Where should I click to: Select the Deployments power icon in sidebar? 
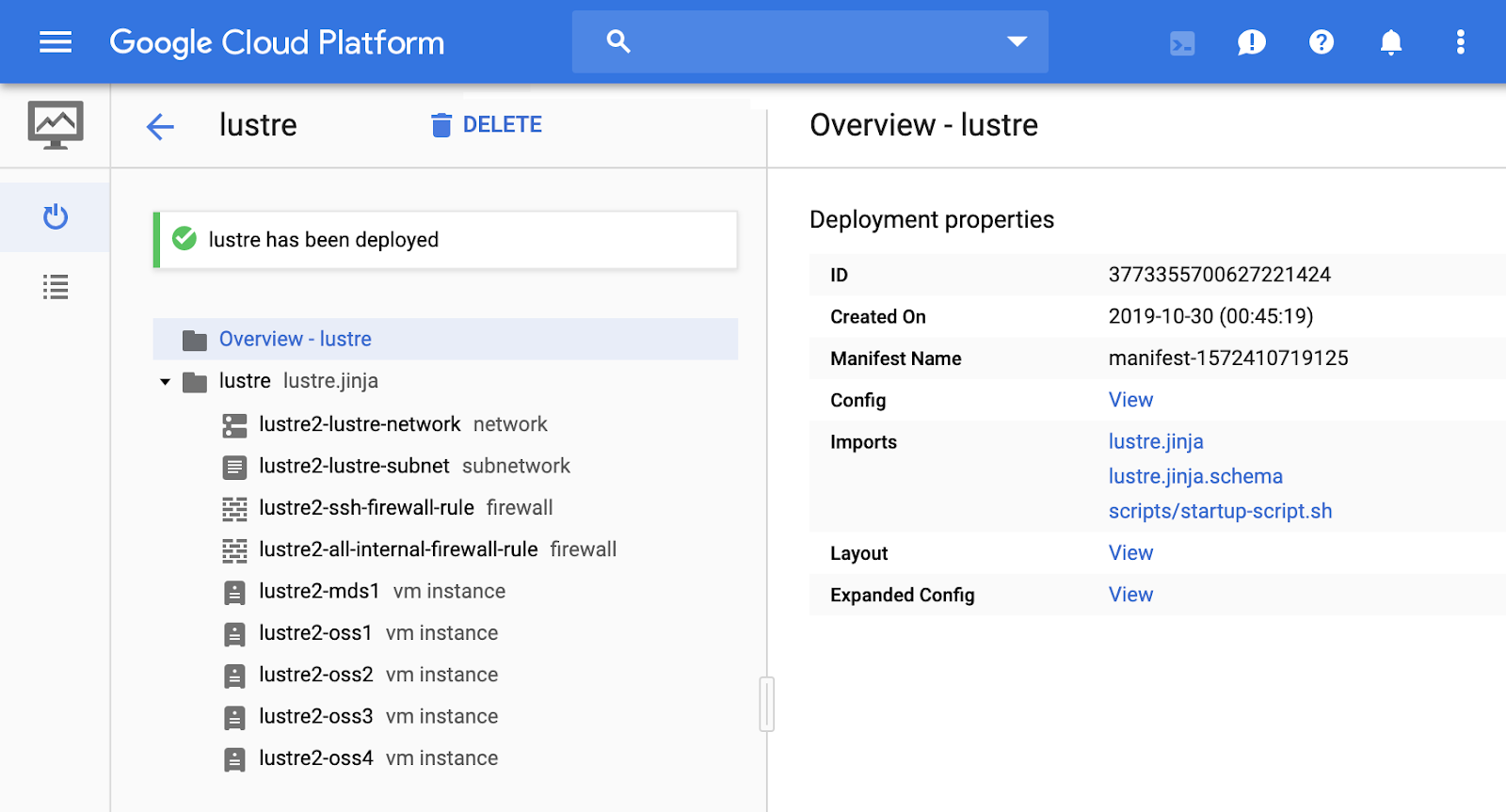point(56,217)
